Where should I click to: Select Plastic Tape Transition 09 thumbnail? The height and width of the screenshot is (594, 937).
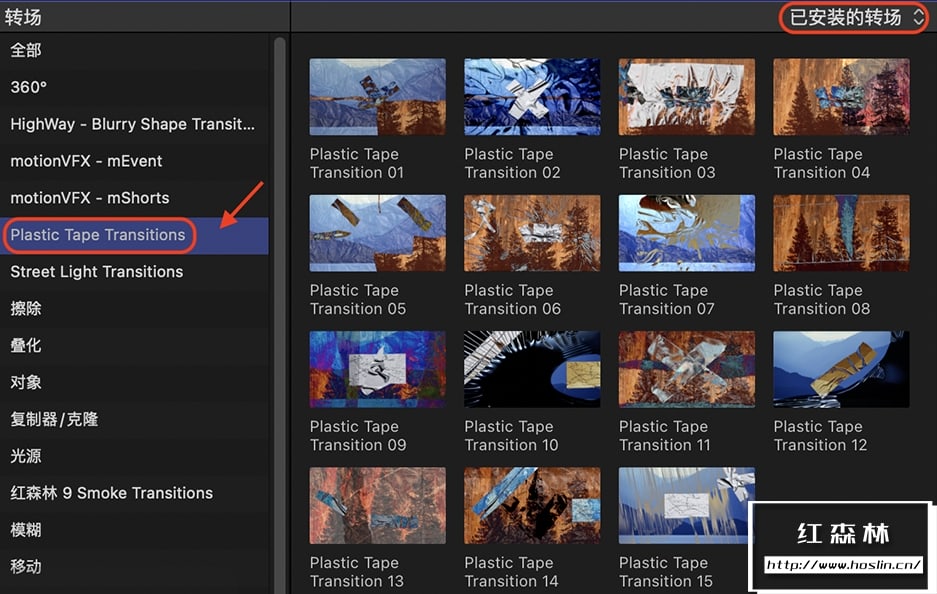point(377,369)
